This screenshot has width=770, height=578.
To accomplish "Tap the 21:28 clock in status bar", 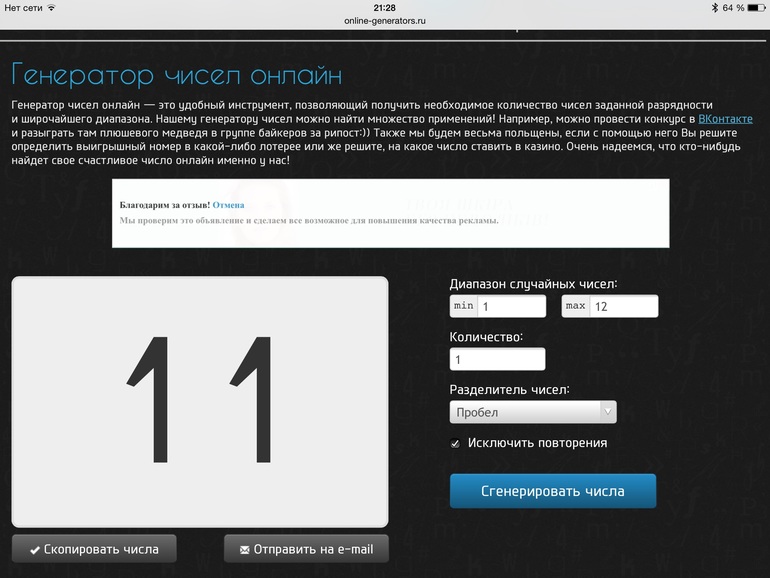I will tap(384, 7).
